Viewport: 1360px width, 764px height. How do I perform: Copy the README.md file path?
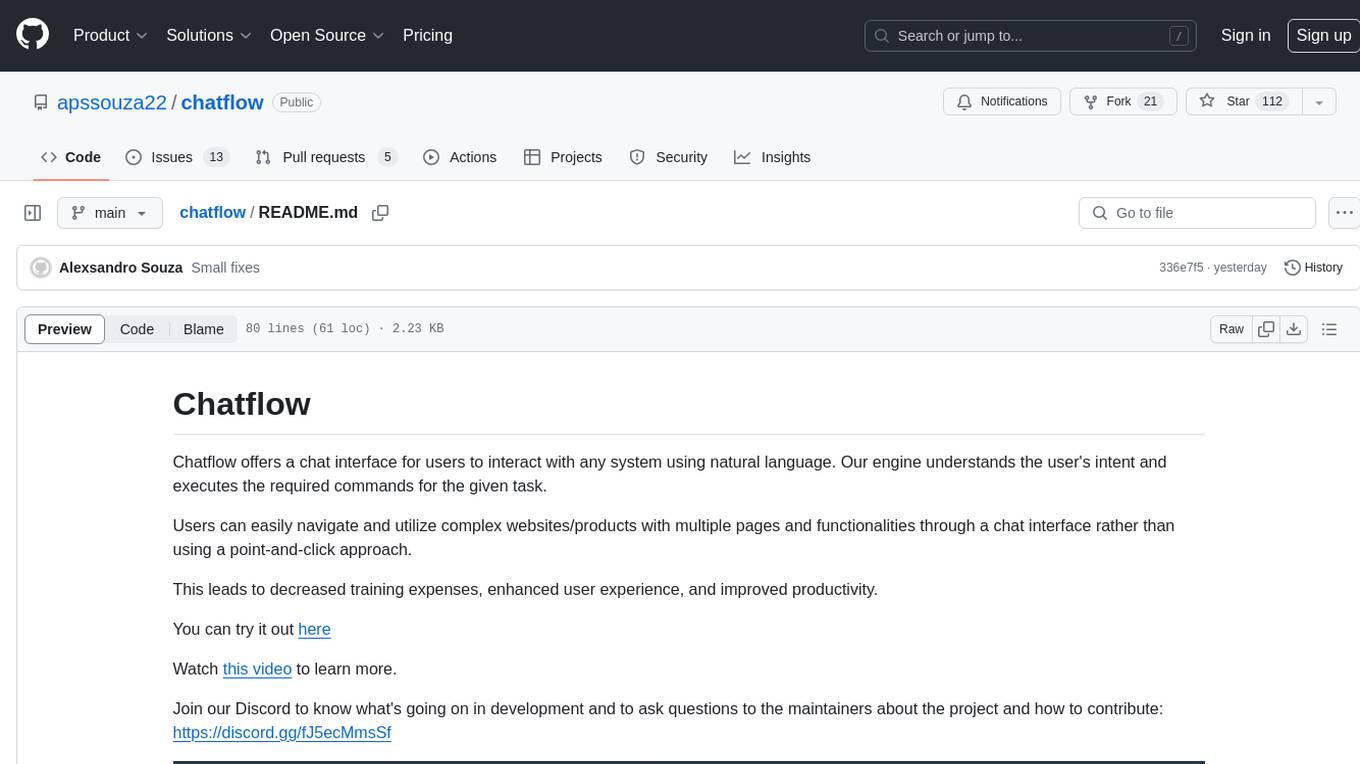pyautogui.click(x=380, y=213)
